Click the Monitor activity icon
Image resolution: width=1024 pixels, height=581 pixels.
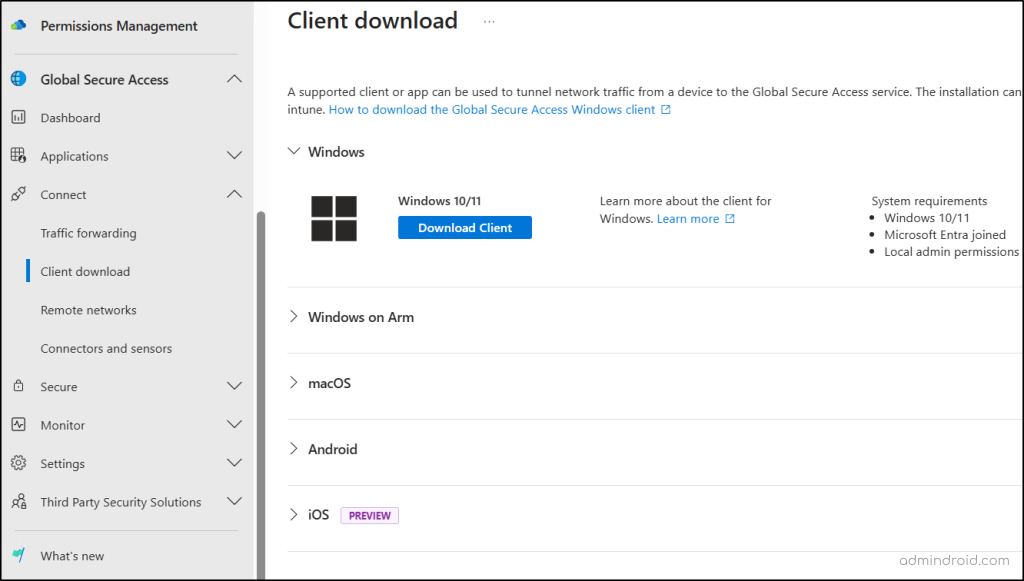18,425
